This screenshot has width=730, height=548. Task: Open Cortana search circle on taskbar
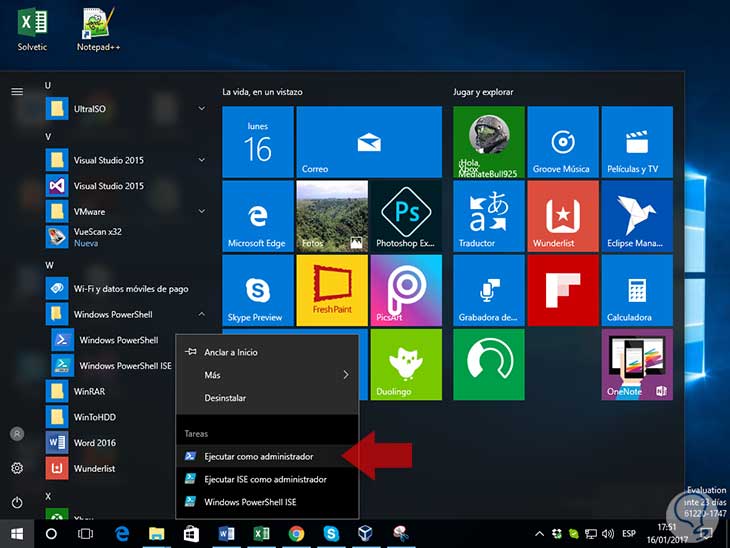(51, 534)
